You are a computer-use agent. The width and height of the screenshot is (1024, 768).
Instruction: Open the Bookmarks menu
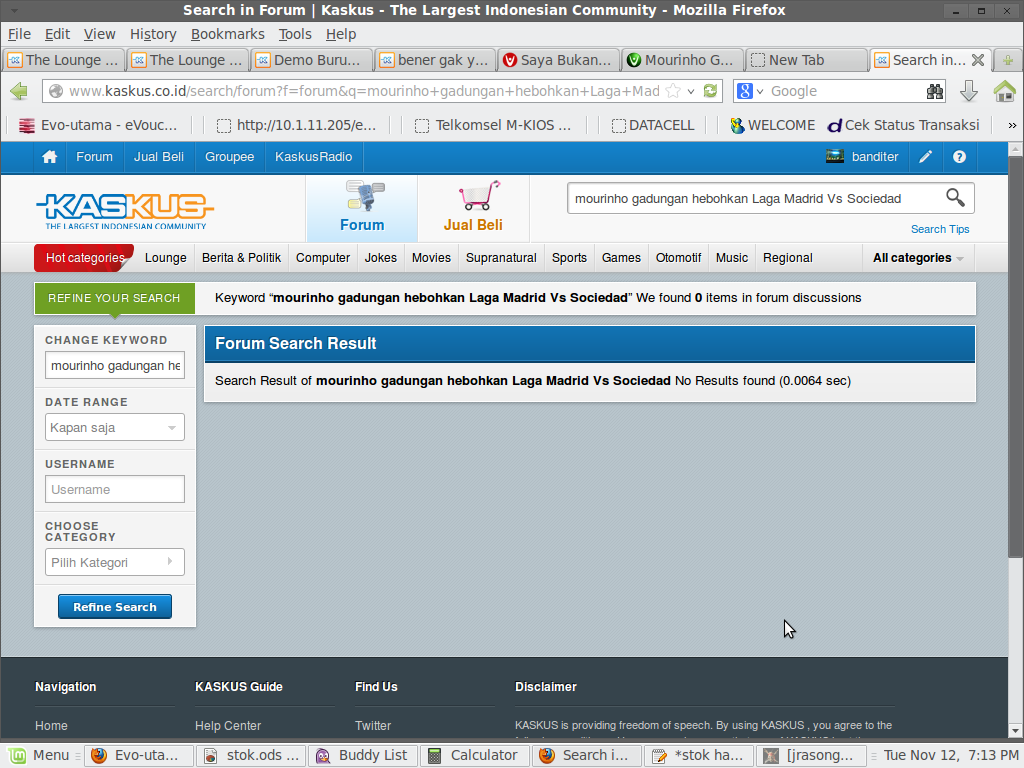click(227, 34)
